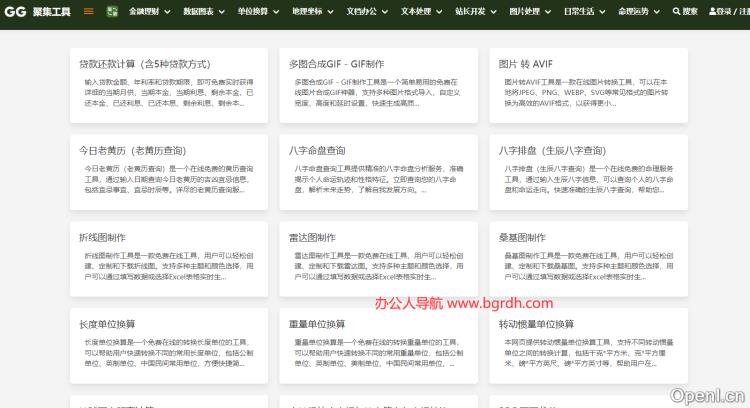
Task: Expand the chevron next to 金融理财
Action: point(167,11)
